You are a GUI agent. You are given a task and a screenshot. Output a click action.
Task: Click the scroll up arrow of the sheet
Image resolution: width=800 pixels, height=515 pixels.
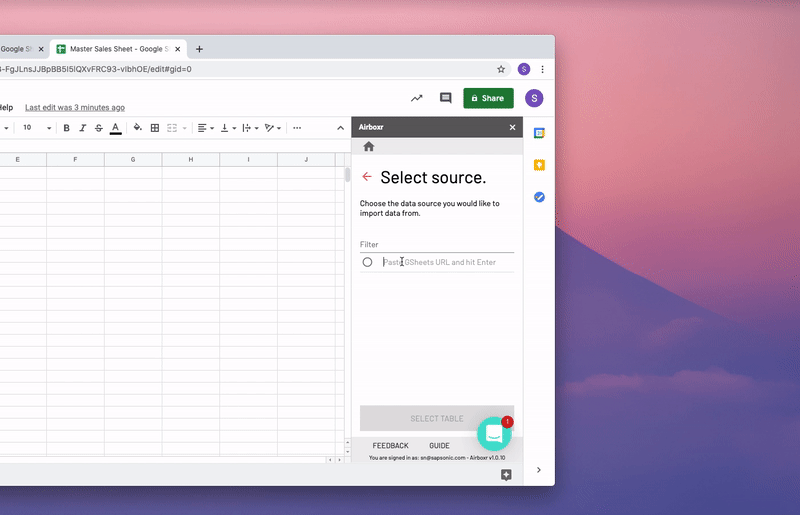(x=347, y=443)
